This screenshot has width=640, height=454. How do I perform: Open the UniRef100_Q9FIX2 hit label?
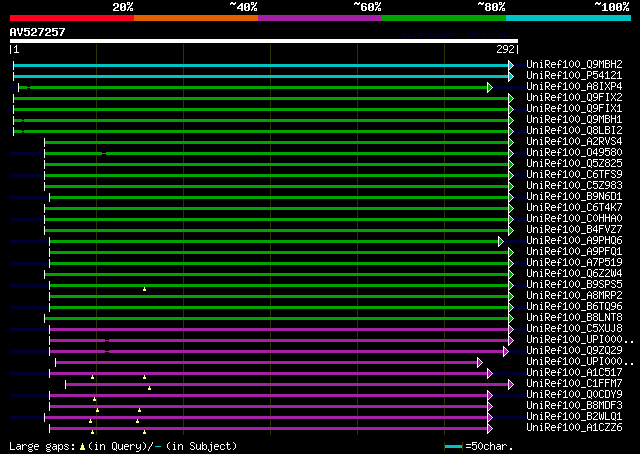tap(574, 98)
